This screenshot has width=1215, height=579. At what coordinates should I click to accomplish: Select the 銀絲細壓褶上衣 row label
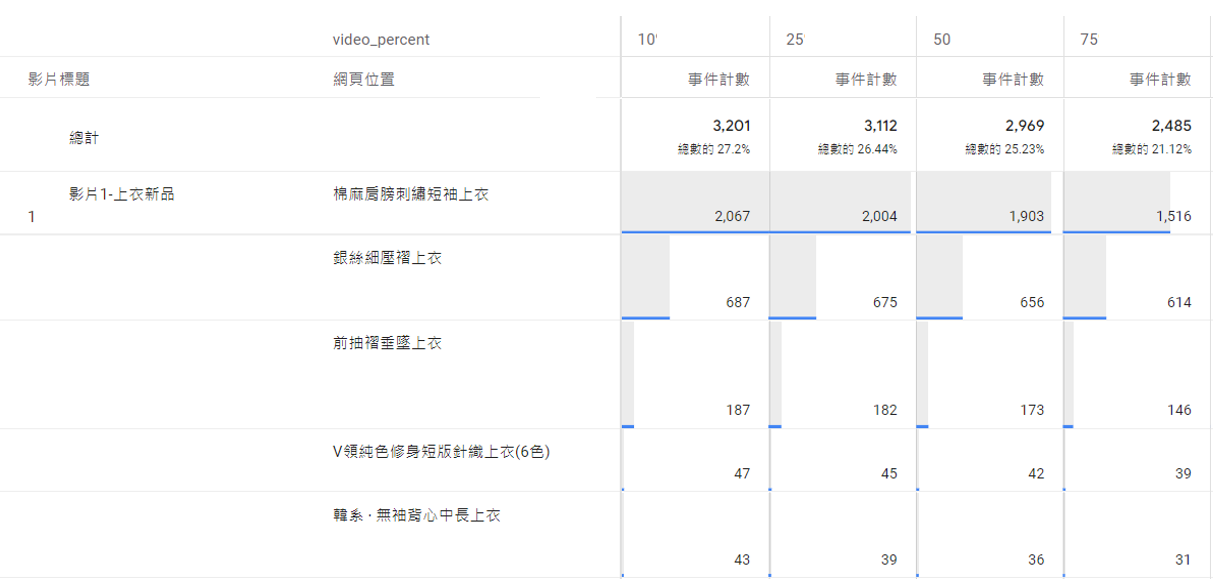(387, 258)
